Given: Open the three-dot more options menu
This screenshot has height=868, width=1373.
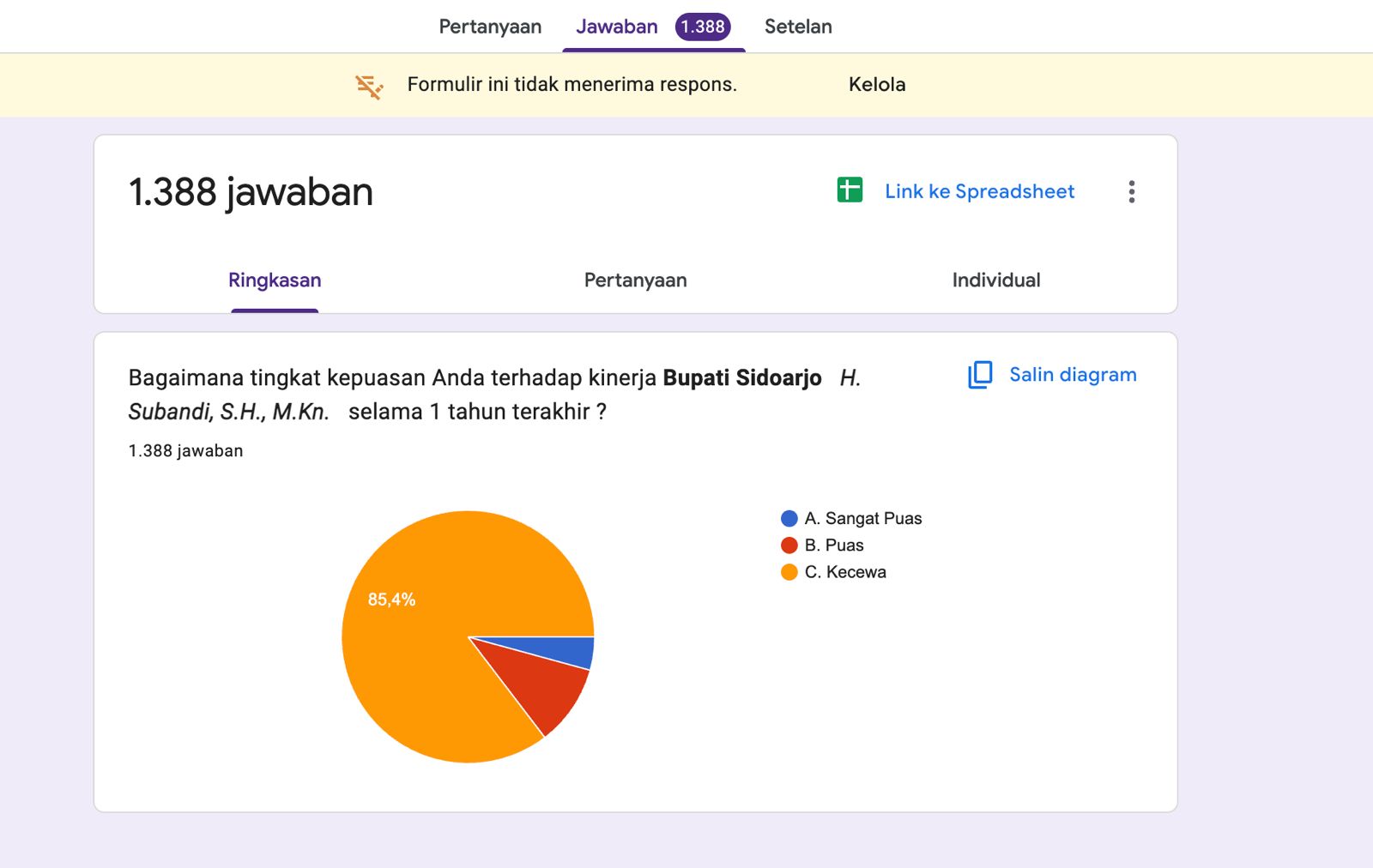Looking at the screenshot, I should [x=1131, y=191].
